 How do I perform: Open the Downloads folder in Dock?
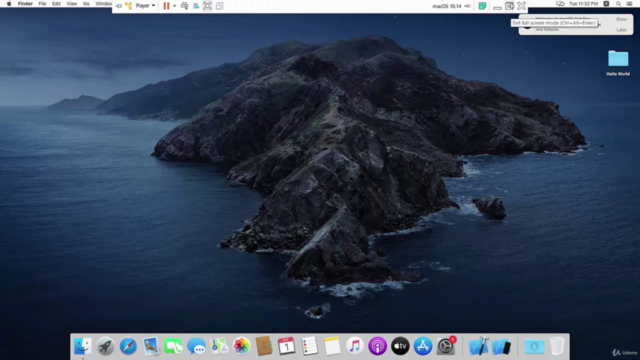point(534,346)
